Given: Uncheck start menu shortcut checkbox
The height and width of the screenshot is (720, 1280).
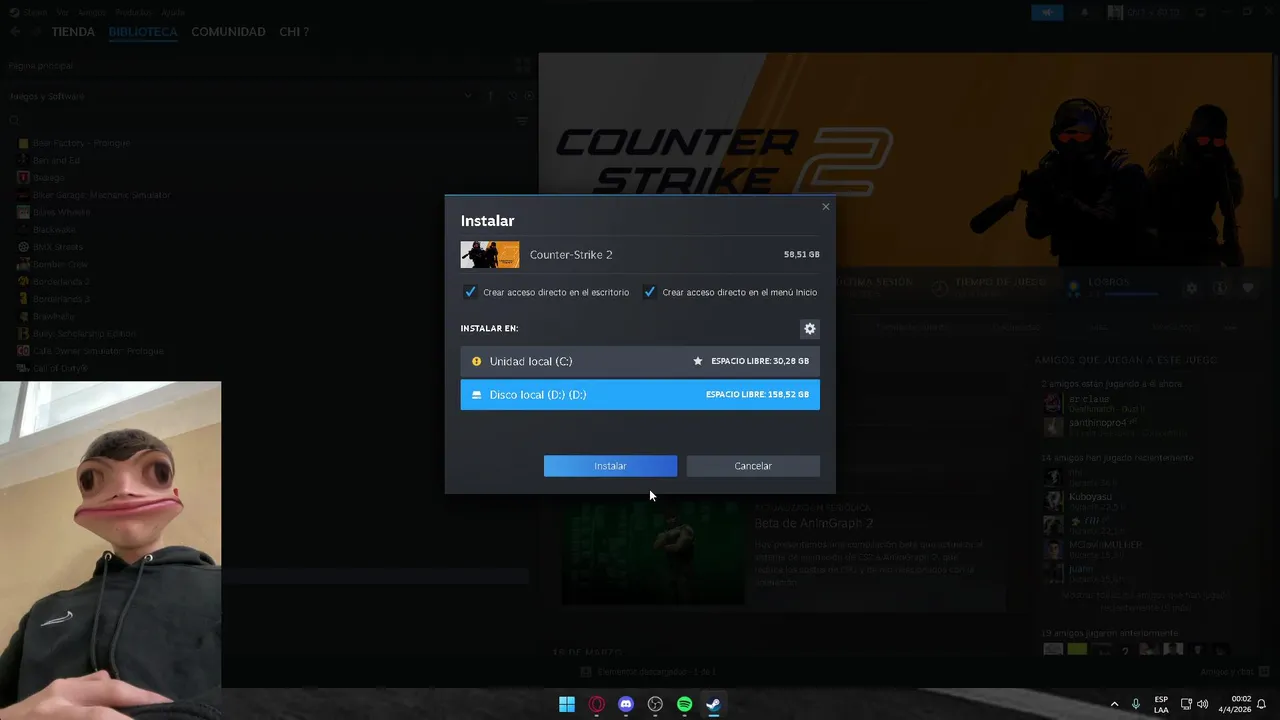Looking at the screenshot, I should click(x=650, y=292).
